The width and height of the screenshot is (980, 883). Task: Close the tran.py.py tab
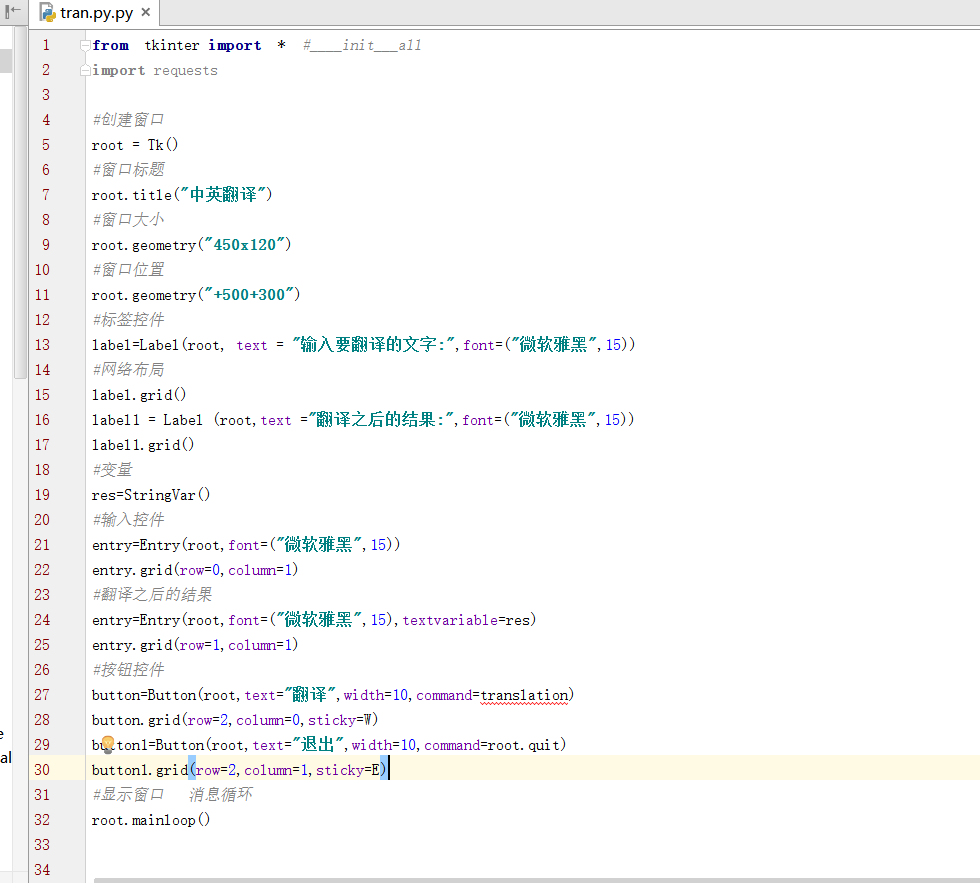(146, 12)
